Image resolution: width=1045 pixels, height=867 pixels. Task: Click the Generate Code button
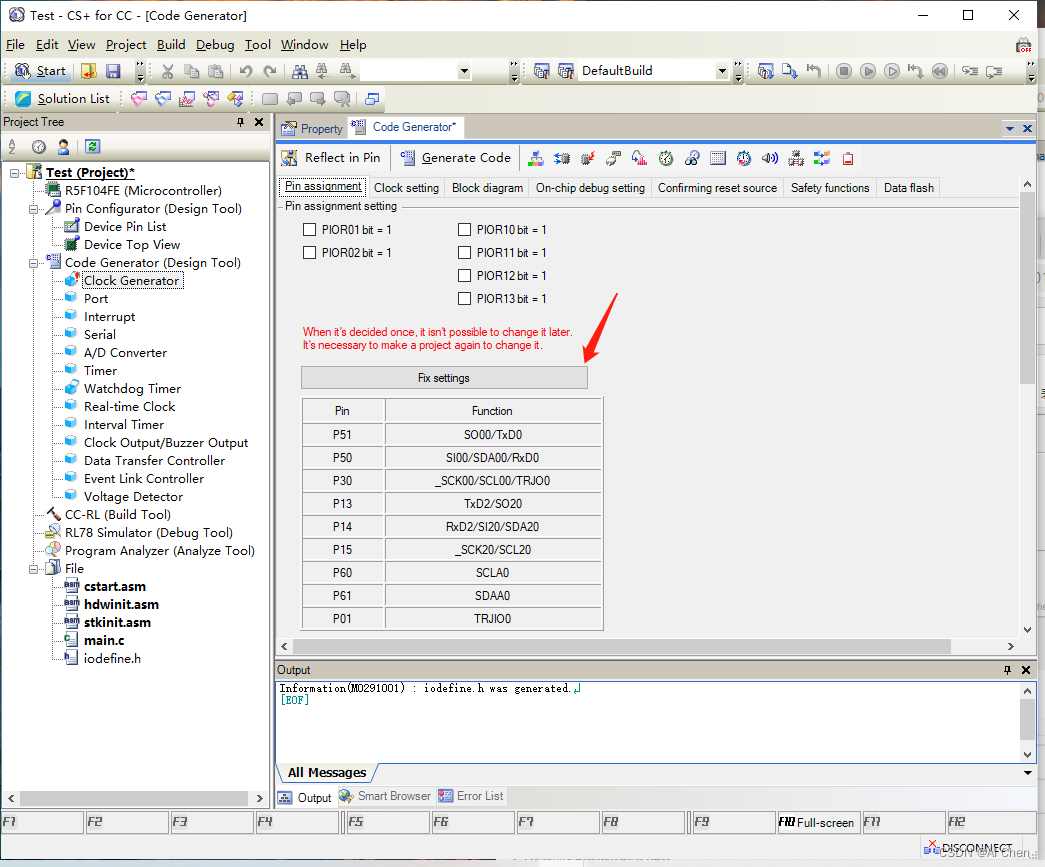coord(456,158)
